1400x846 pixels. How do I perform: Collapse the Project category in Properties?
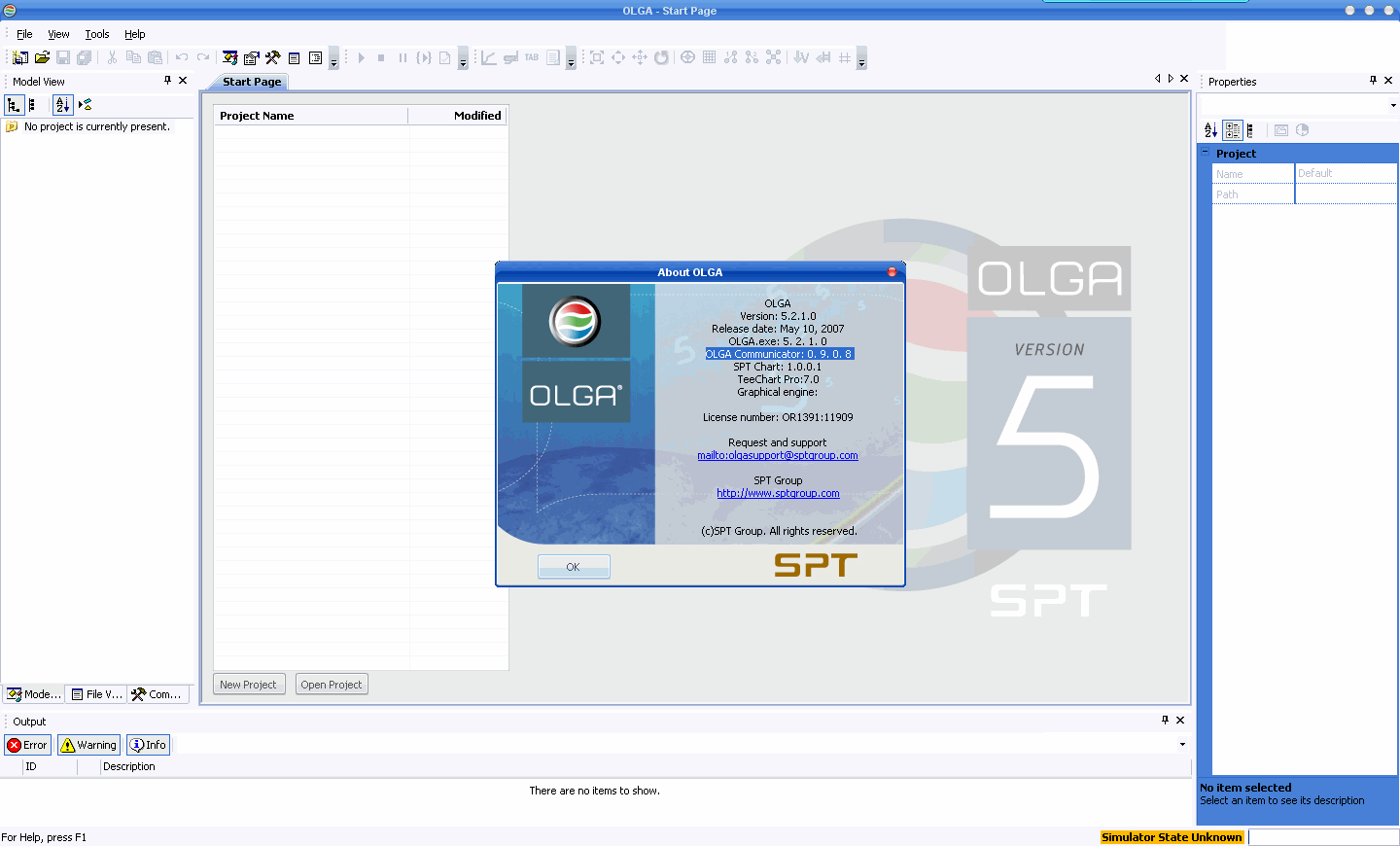pyautogui.click(x=1206, y=153)
